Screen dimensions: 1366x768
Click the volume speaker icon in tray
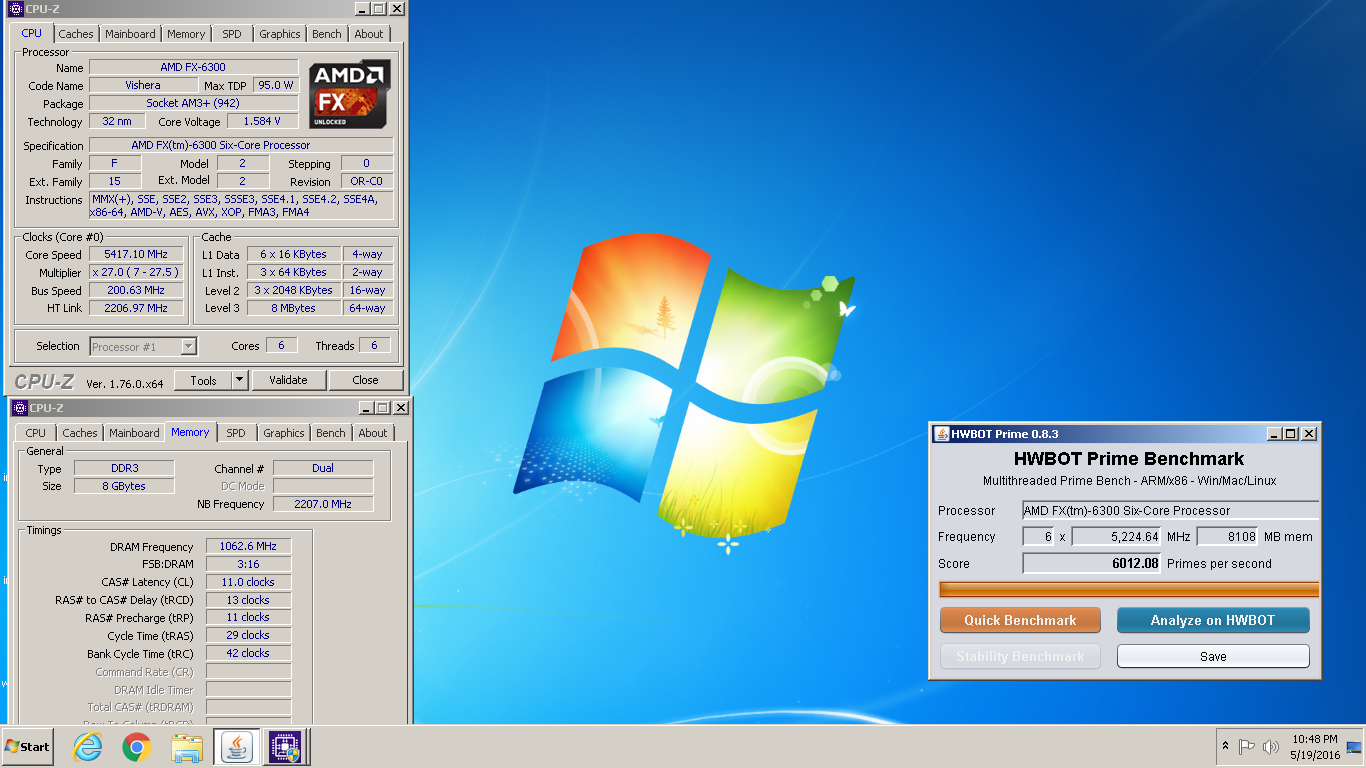(x=1271, y=747)
